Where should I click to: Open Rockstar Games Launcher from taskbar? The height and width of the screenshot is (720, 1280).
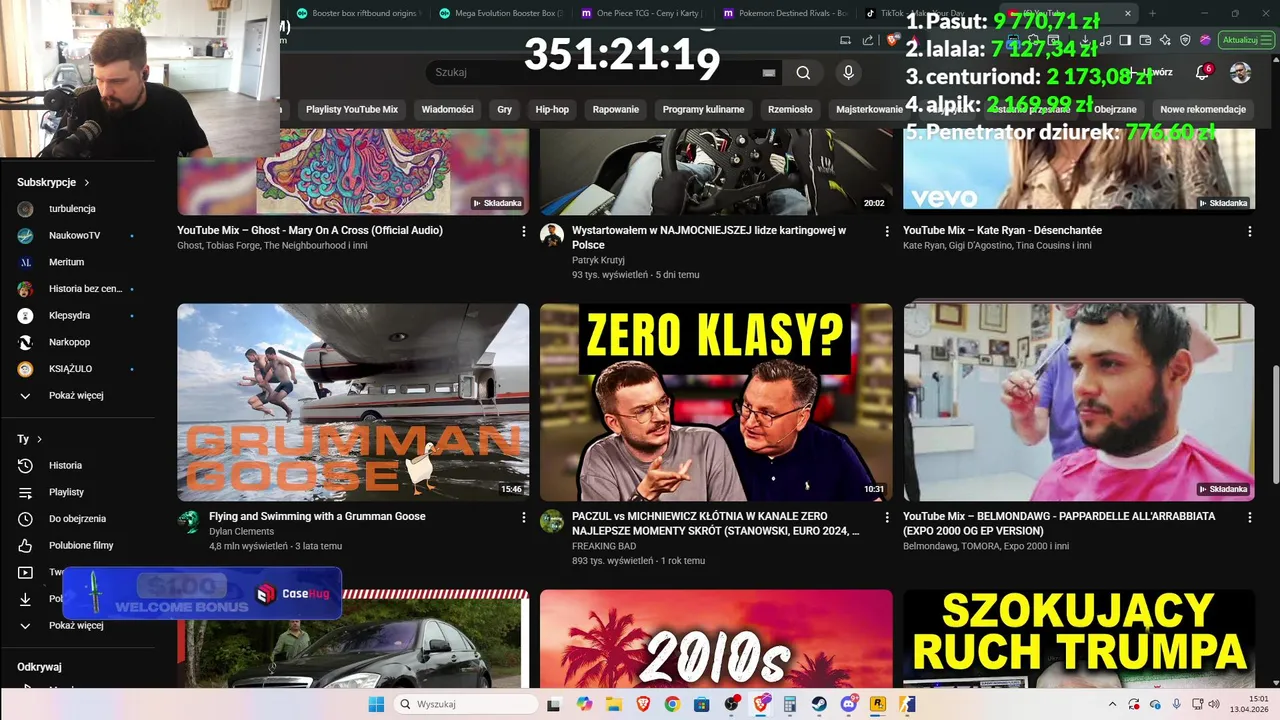point(878,704)
